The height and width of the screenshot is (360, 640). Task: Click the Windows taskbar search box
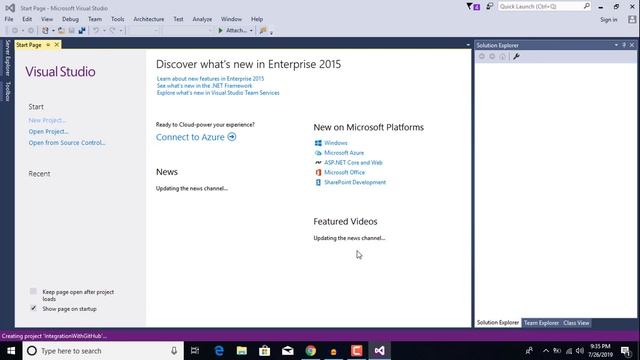[103, 351]
